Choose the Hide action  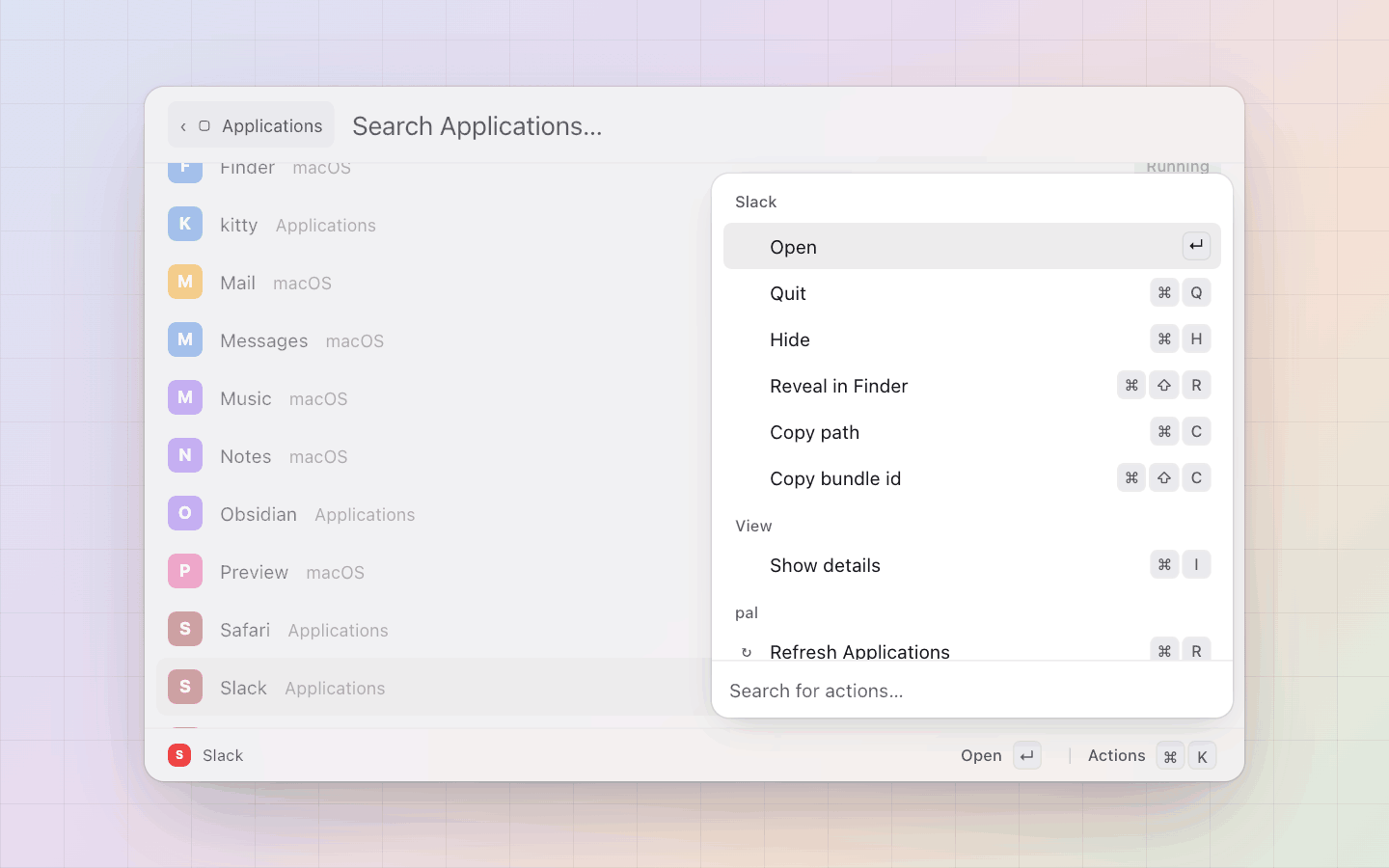click(x=972, y=339)
